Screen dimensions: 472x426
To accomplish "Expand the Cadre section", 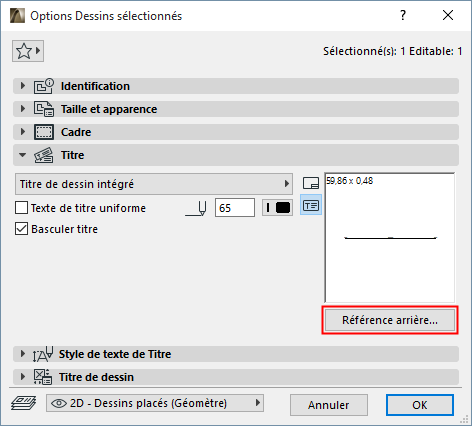I will 23,132.
